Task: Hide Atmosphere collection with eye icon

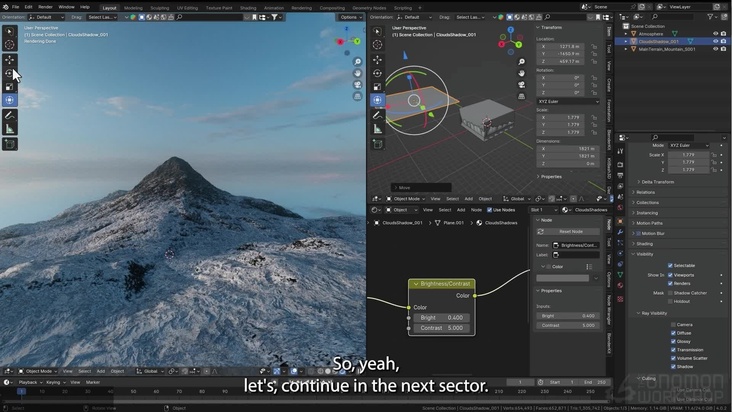Action: [x=715, y=34]
